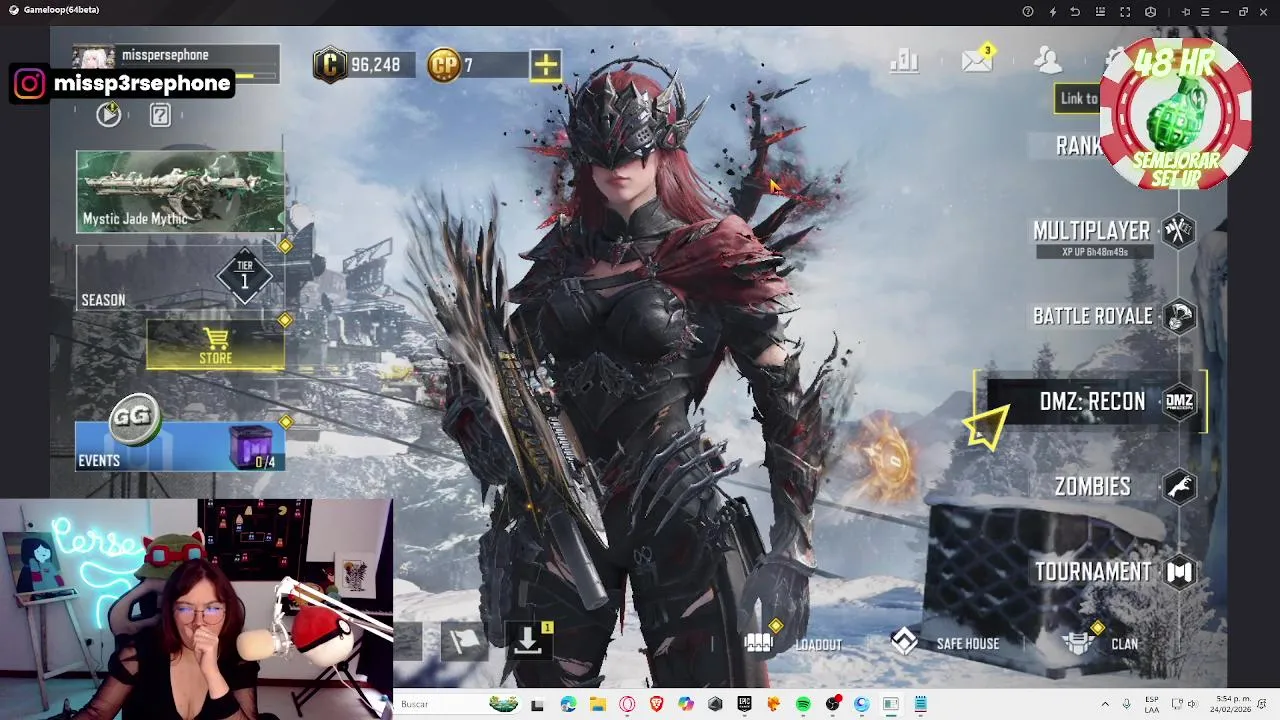This screenshot has width=1280, height=720.
Task: Select Tournament mode
Action: click(x=1093, y=572)
